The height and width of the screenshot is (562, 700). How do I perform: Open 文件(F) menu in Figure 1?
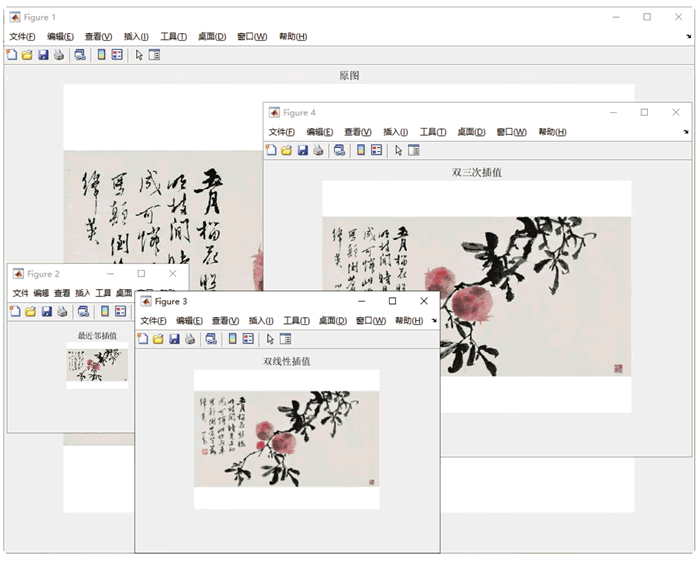22,37
